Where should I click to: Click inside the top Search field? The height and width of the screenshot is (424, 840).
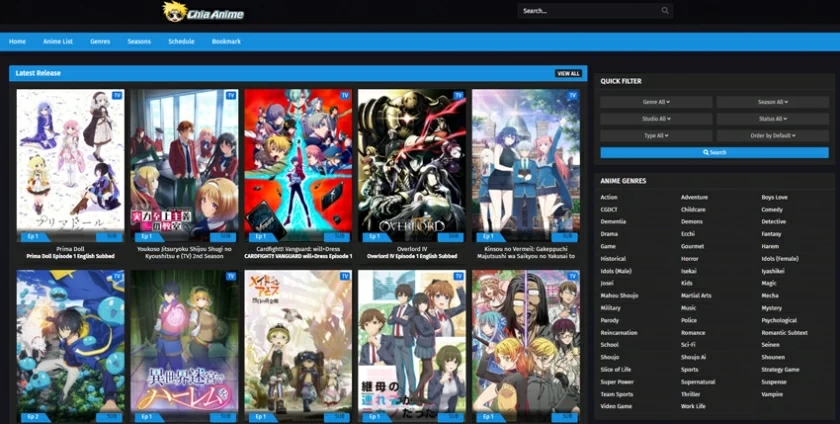595,11
